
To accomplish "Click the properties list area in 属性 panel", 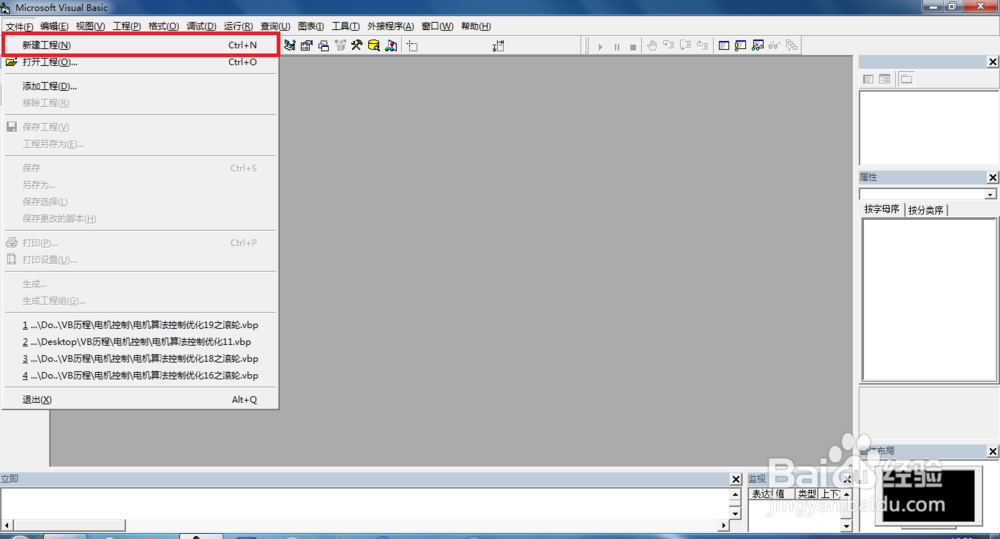I will tap(929, 300).
